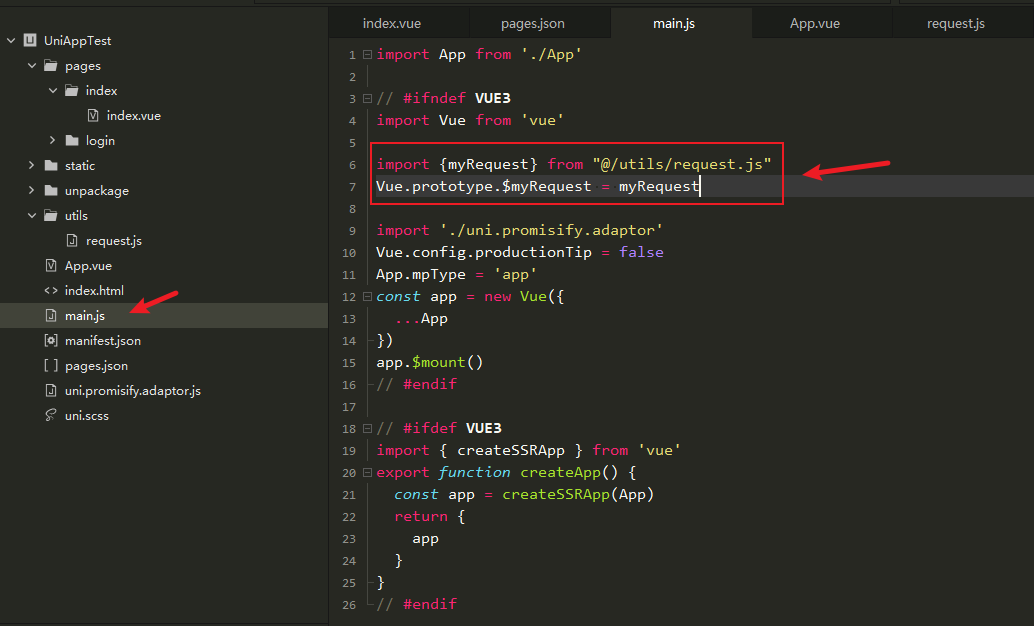Image resolution: width=1034 pixels, height=626 pixels.
Task: Collapse the index folder chevron
Action: 53,90
